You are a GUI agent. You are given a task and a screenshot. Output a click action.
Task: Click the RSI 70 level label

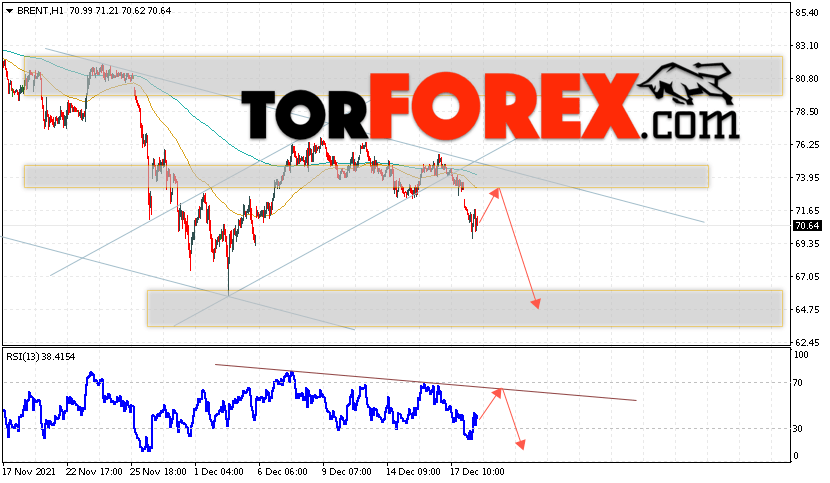(798, 382)
